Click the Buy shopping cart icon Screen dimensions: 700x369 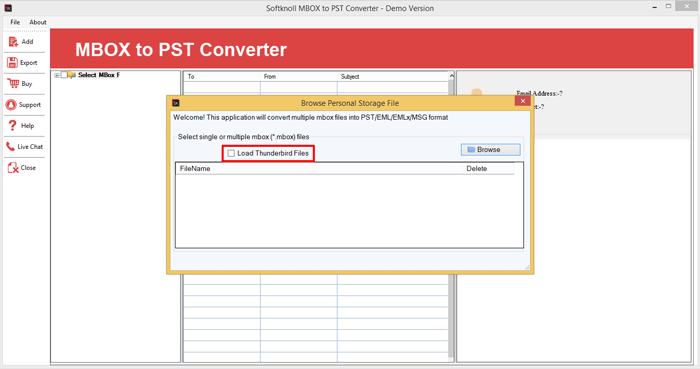point(13,83)
